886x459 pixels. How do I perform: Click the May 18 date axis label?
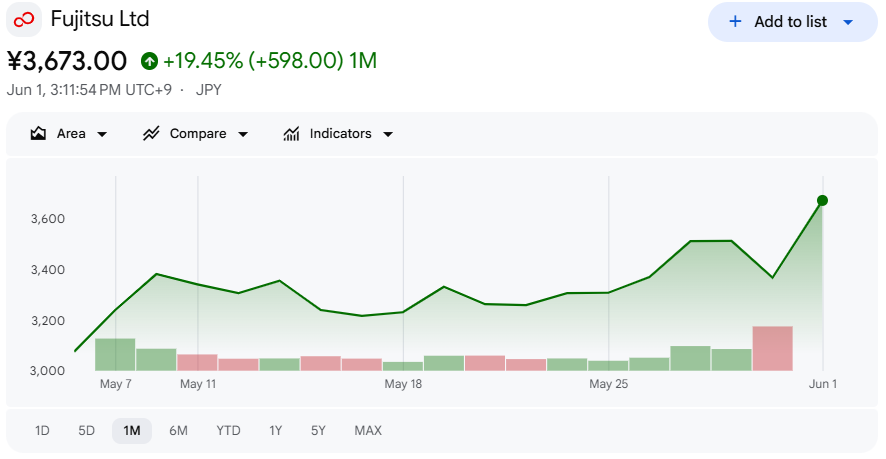(x=403, y=384)
